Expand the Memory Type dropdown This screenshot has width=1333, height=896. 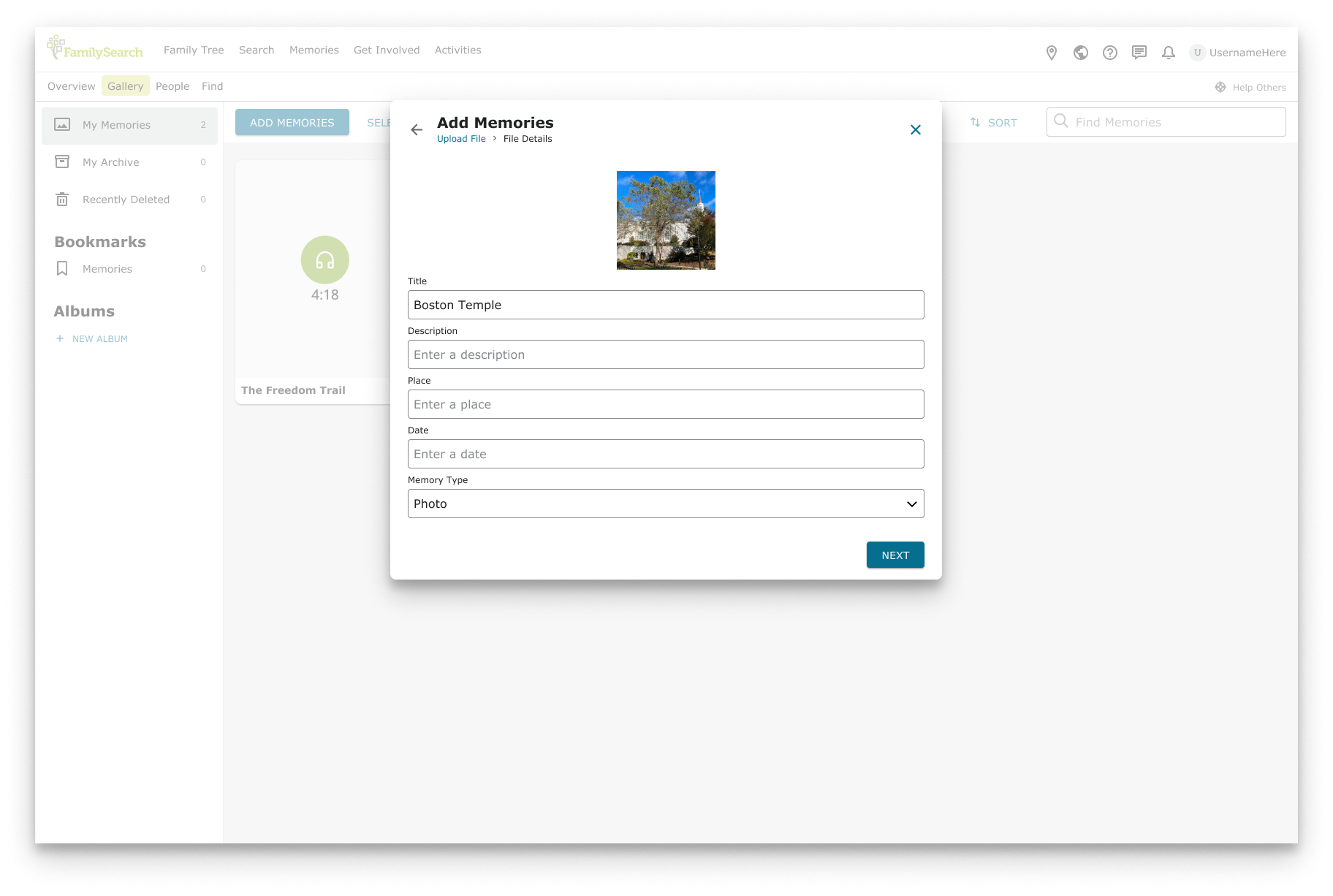(665, 504)
